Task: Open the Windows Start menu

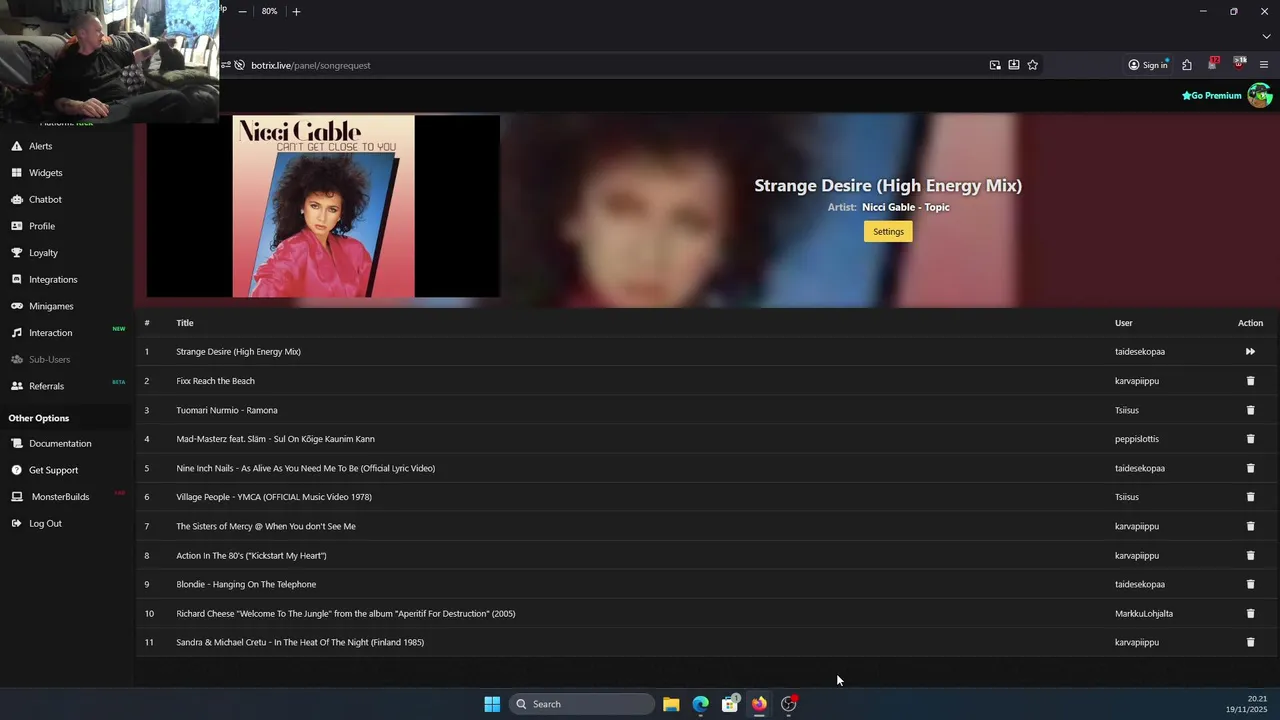Action: point(492,704)
